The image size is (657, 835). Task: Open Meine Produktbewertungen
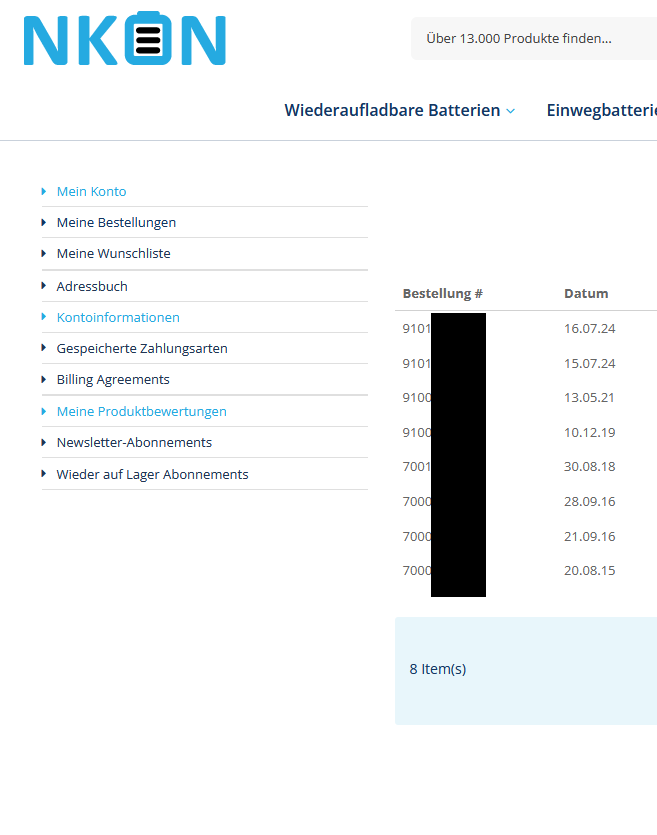[141, 411]
